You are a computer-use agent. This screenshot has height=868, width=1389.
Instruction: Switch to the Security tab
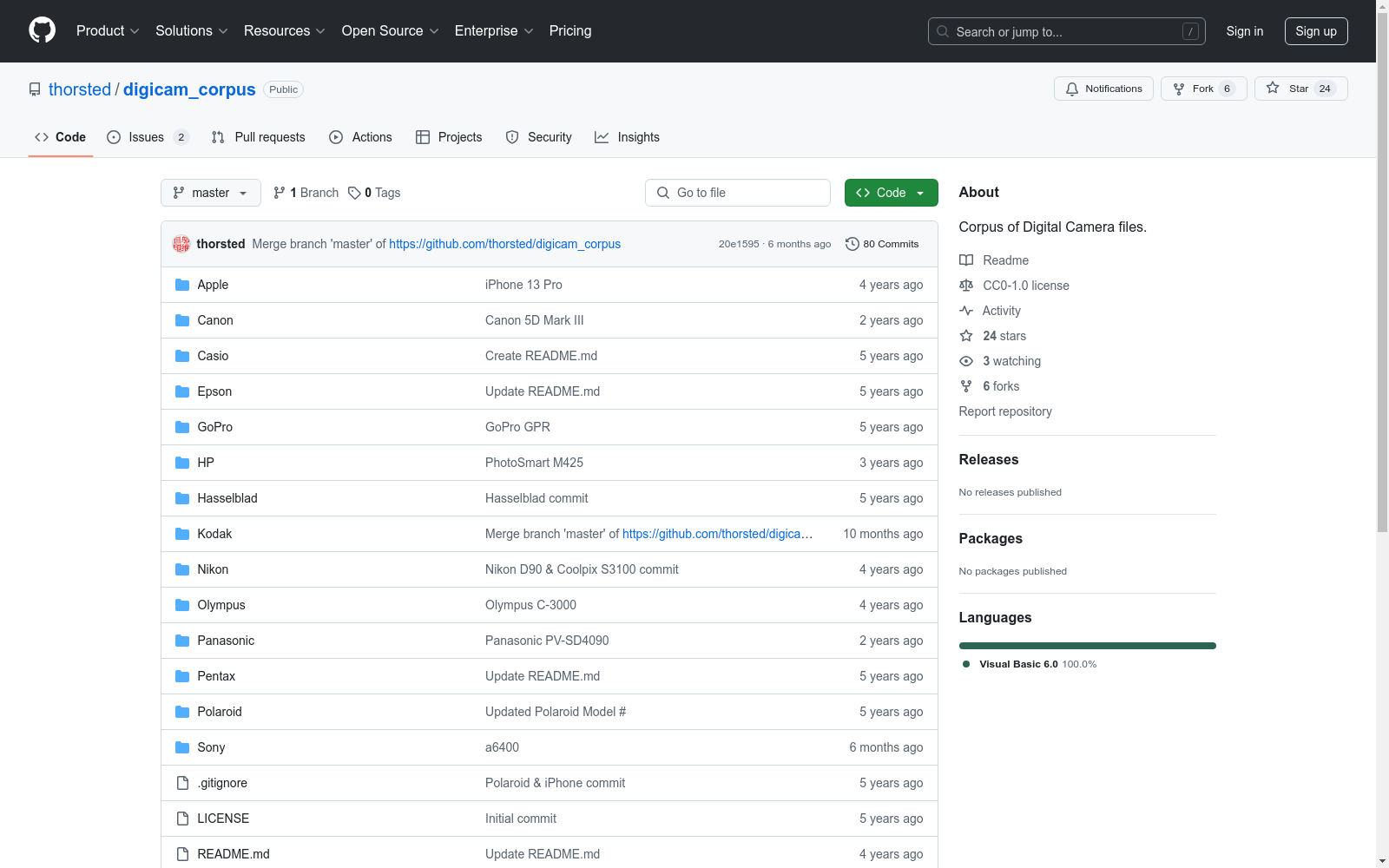(538, 137)
